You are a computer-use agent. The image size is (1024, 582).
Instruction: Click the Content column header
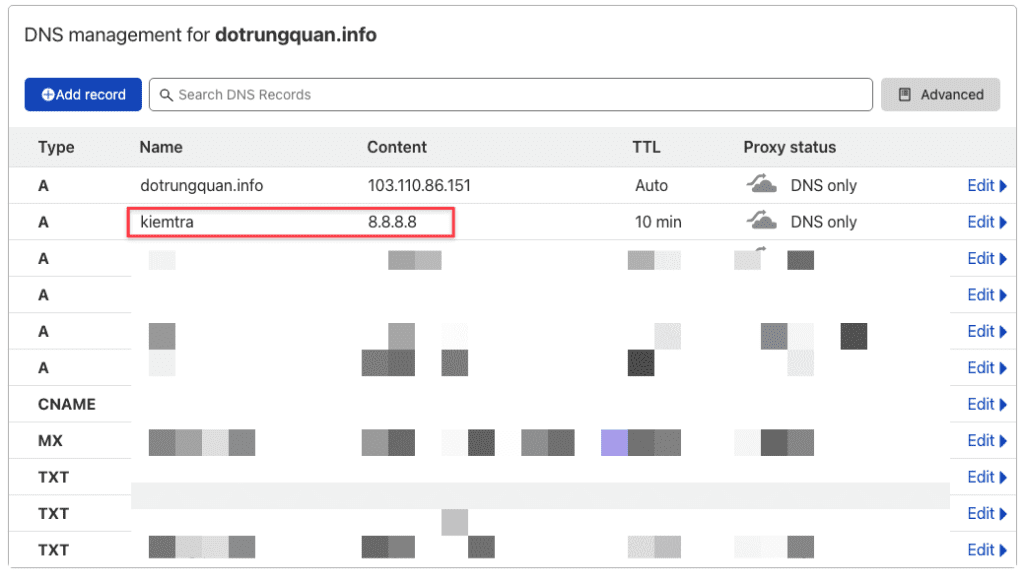(397, 147)
